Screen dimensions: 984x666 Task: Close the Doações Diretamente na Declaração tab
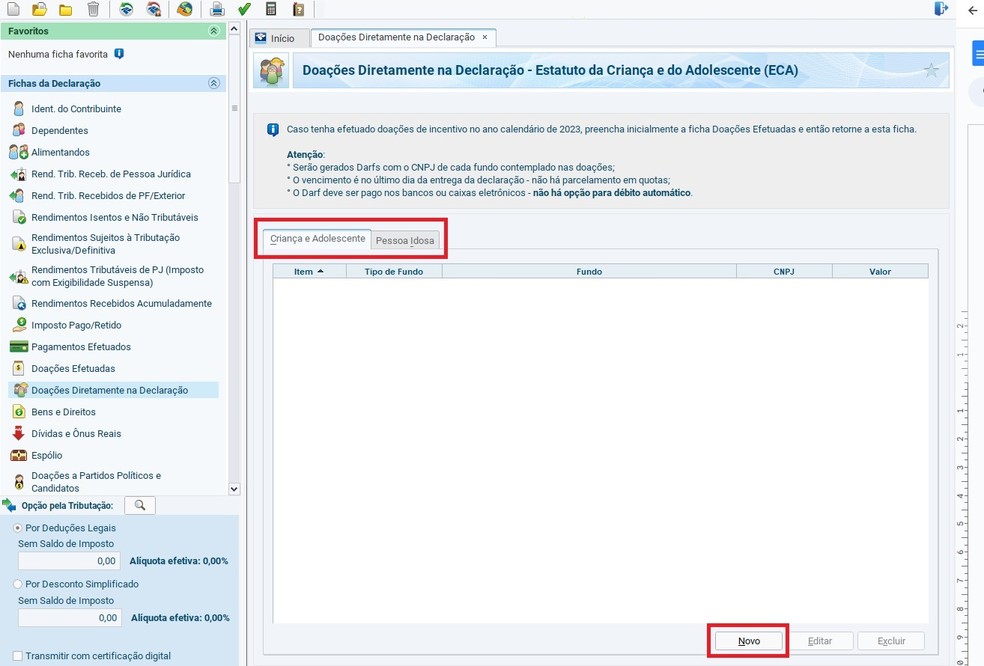point(484,37)
